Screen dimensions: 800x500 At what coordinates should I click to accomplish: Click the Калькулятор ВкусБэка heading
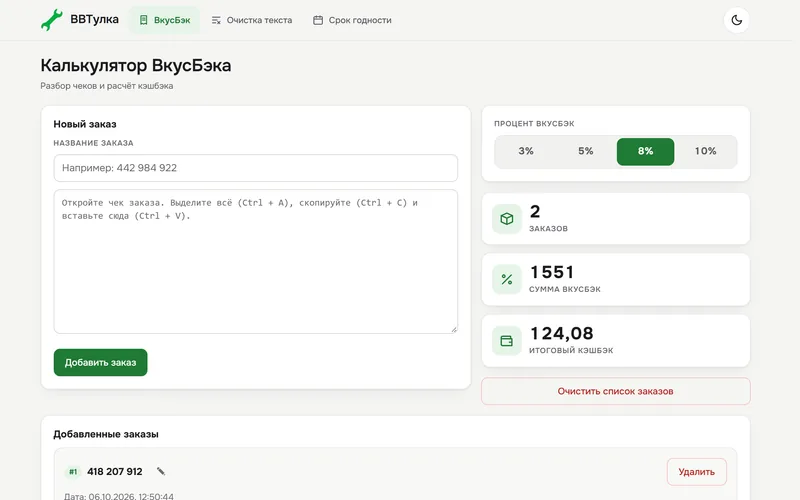tap(136, 65)
